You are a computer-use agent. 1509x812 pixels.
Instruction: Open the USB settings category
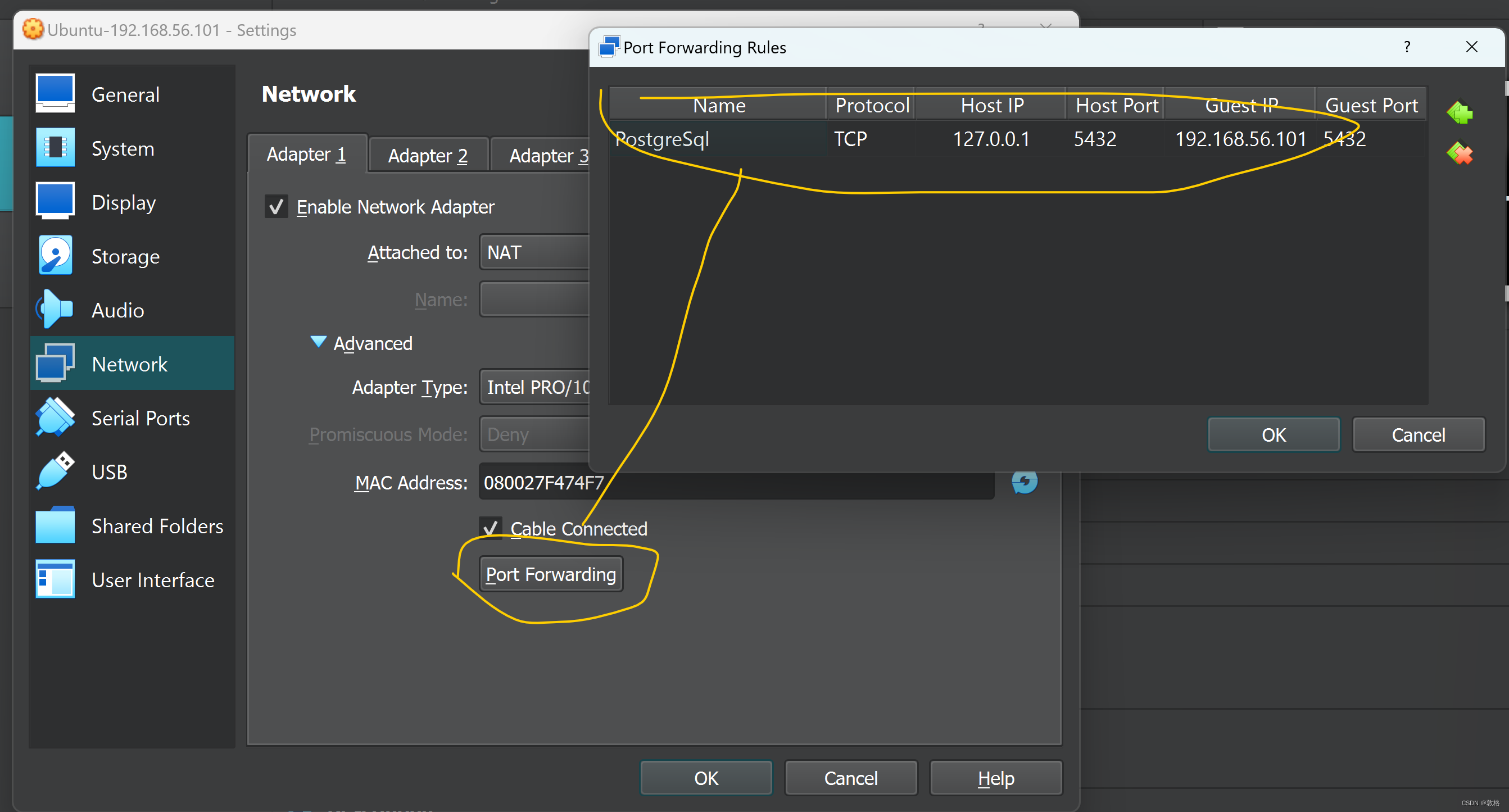tap(110, 472)
